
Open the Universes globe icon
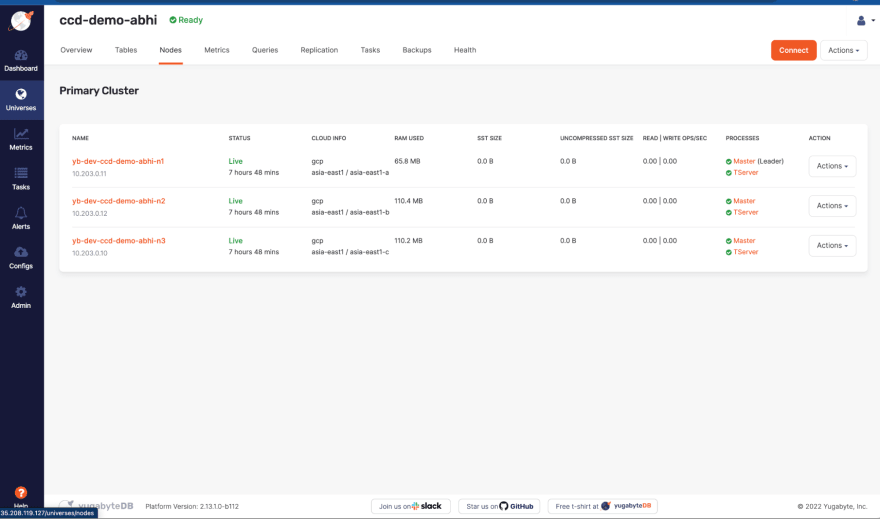click(21, 94)
